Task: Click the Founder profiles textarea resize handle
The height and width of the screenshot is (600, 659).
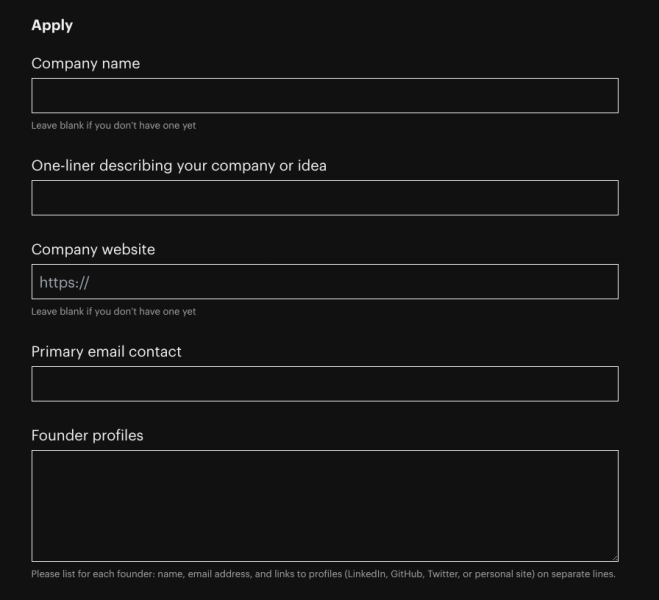Action: point(613,556)
